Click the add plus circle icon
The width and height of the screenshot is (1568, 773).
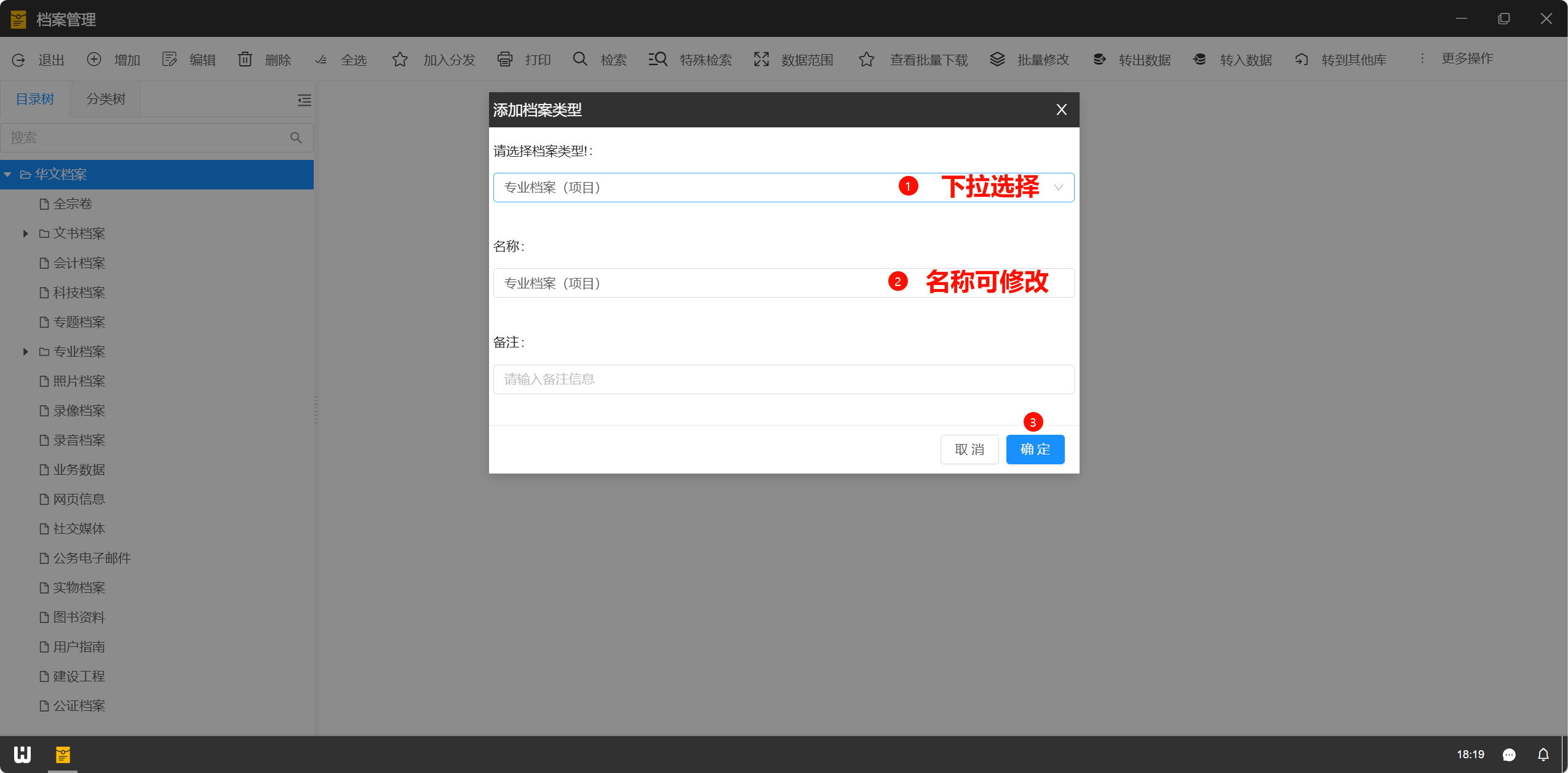[94, 59]
